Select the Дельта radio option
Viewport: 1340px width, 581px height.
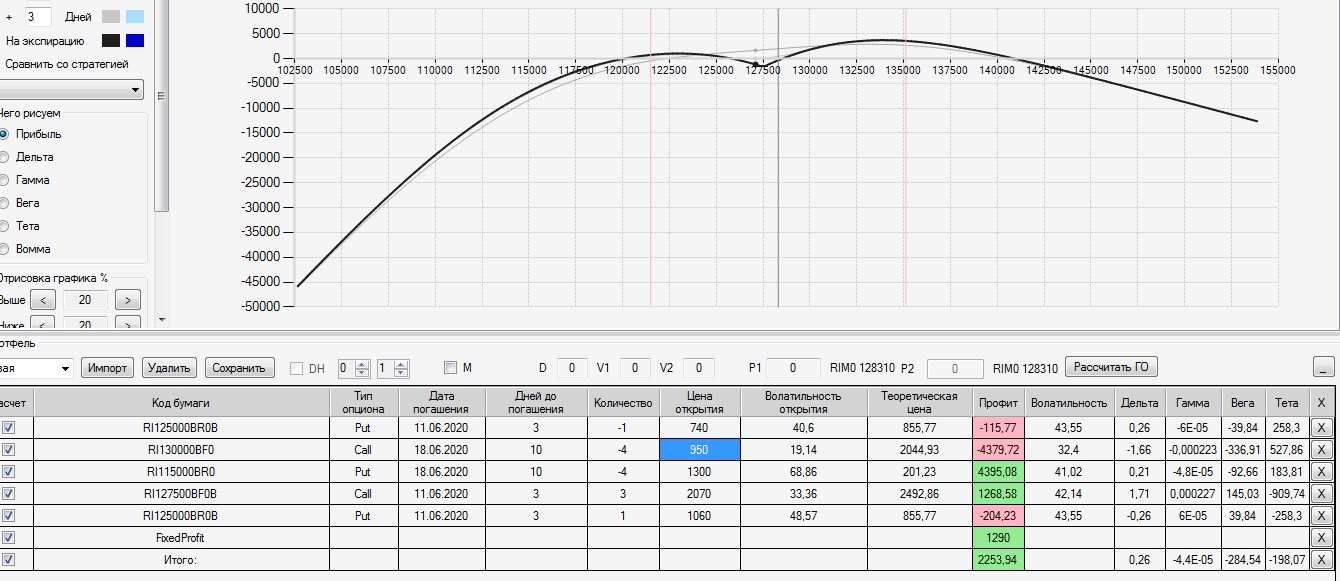click(x=4, y=157)
